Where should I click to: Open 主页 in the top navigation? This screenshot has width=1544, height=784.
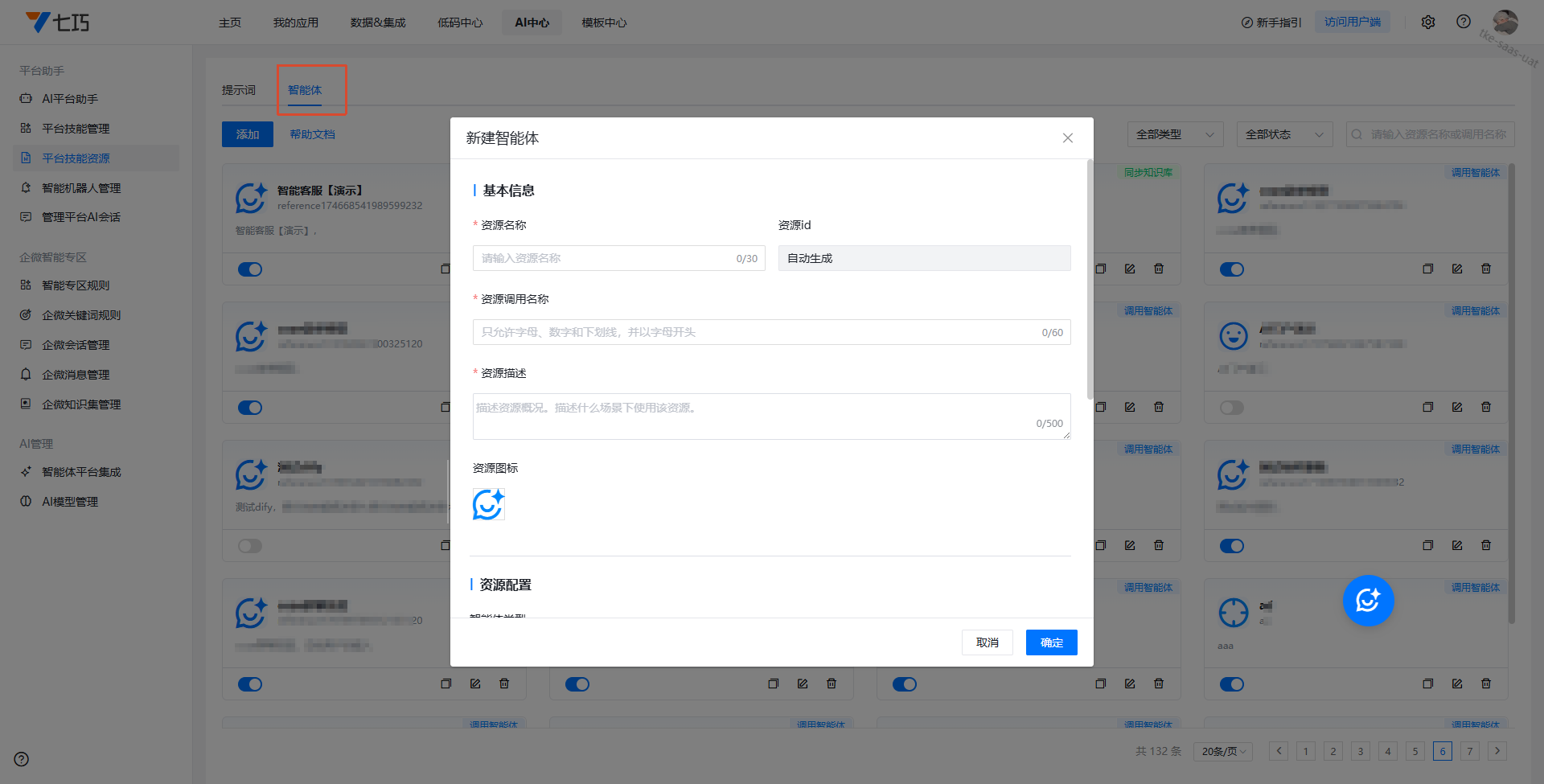click(230, 23)
